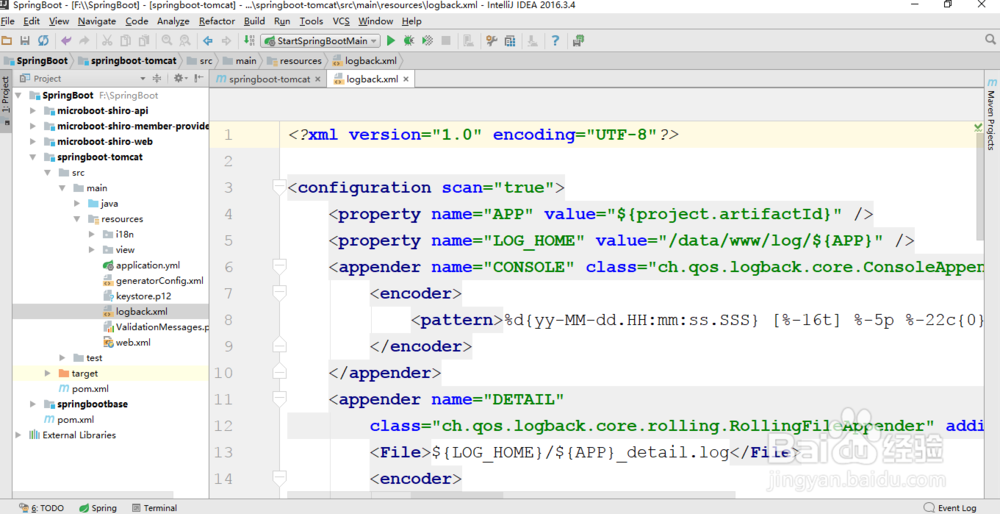Redo action with the grey arrow
This screenshot has height=514, width=1000.
84,41
